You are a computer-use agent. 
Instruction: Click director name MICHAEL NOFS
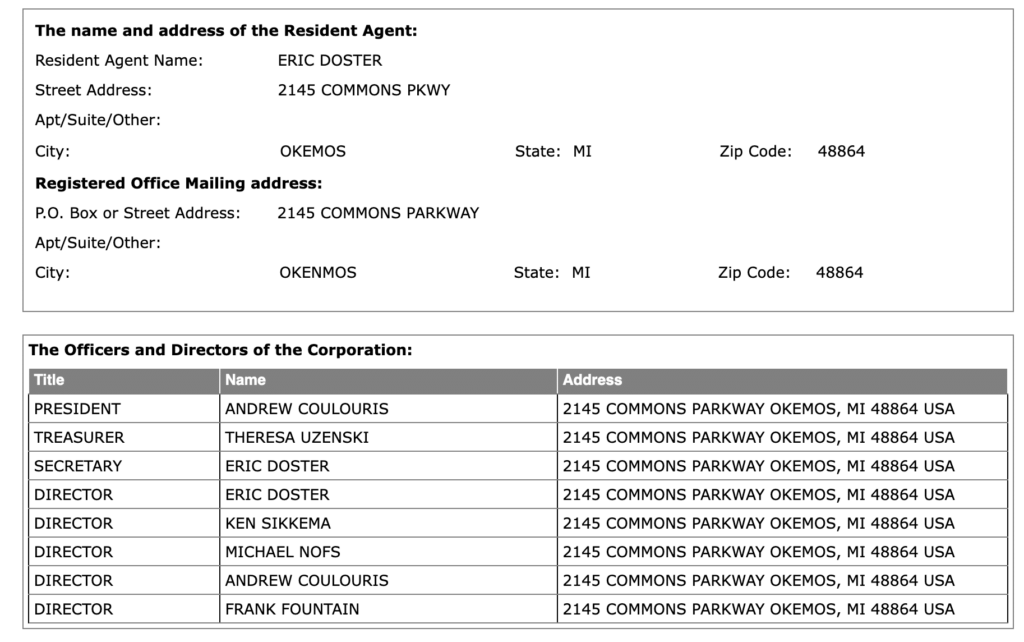[x=283, y=553]
